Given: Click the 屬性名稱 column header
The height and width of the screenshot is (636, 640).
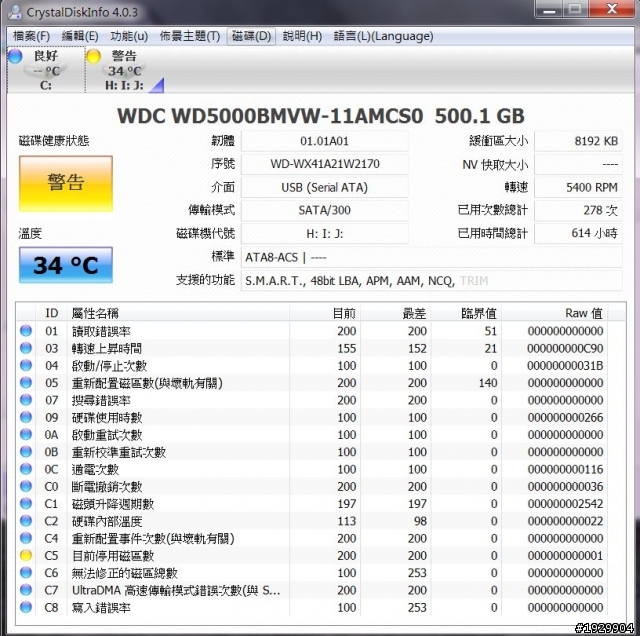Looking at the screenshot, I should pos(178,313).
